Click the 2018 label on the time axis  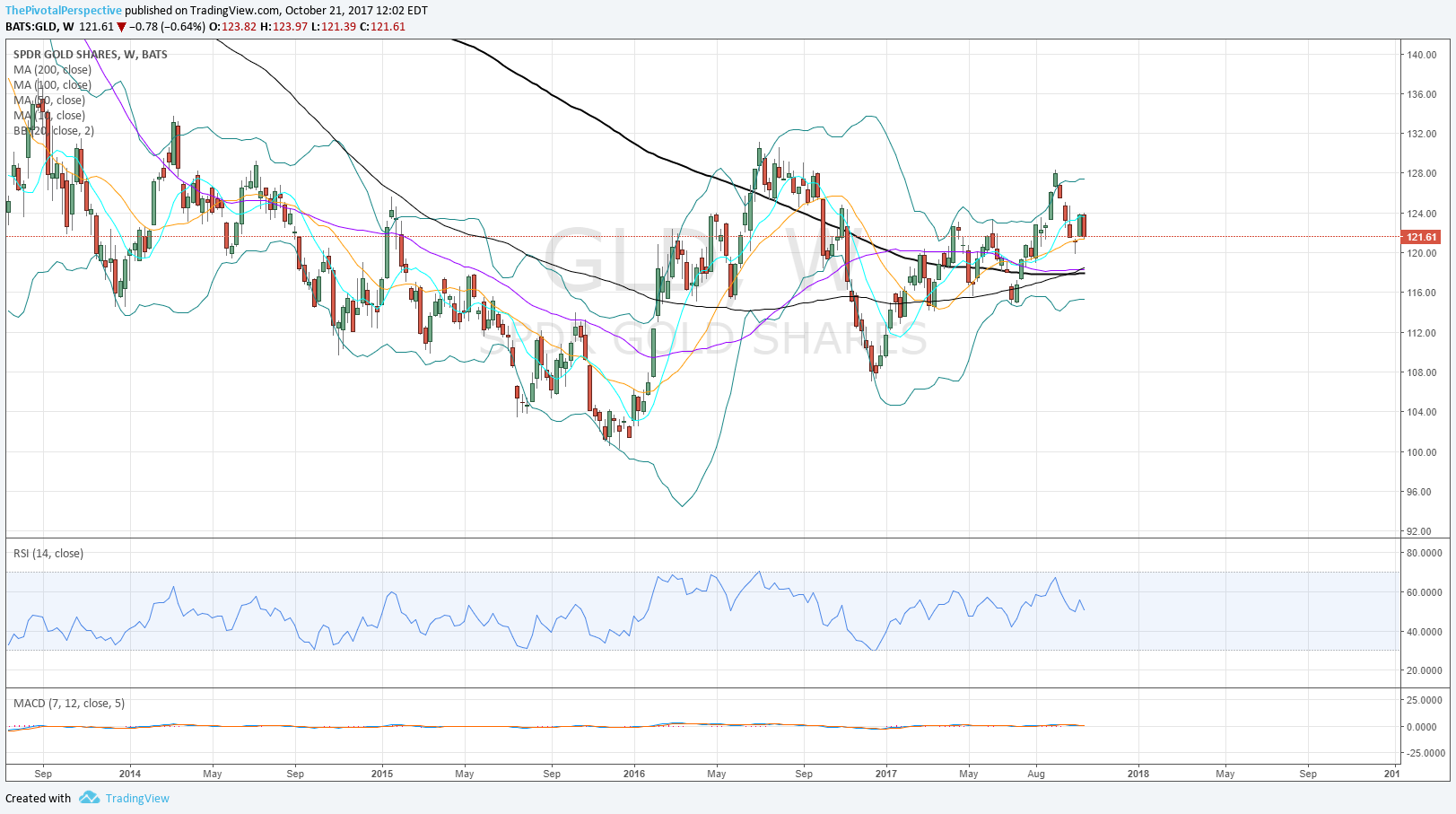[1138, 773]
